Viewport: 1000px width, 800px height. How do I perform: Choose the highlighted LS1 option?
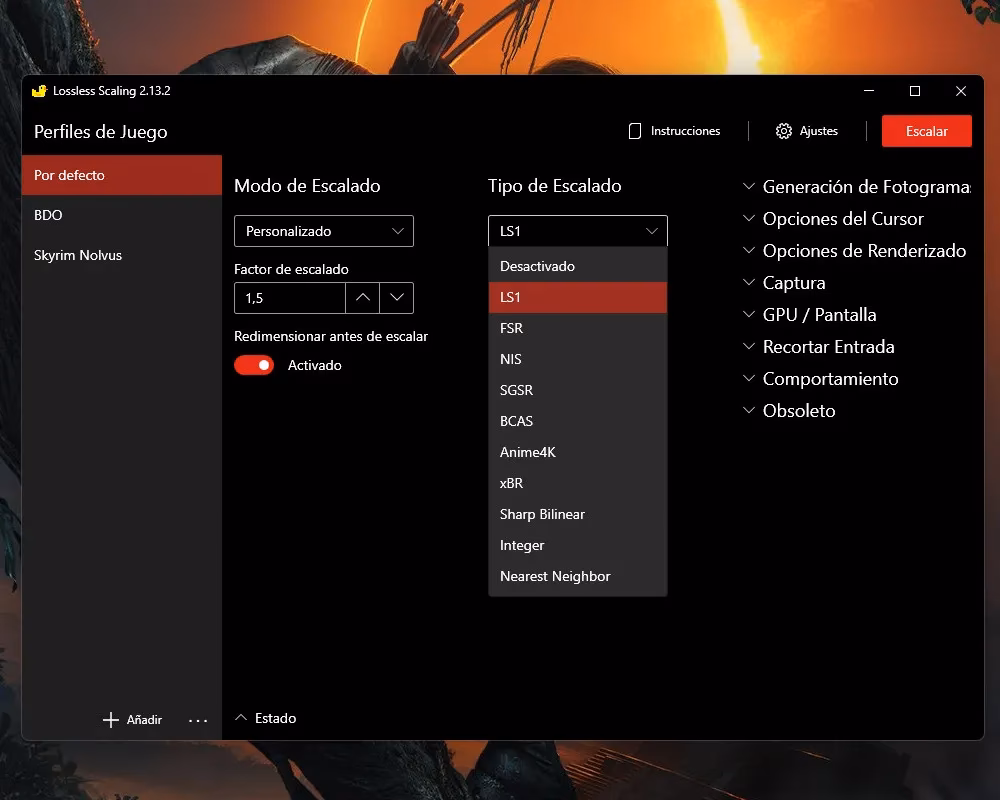tap(578, 297)
